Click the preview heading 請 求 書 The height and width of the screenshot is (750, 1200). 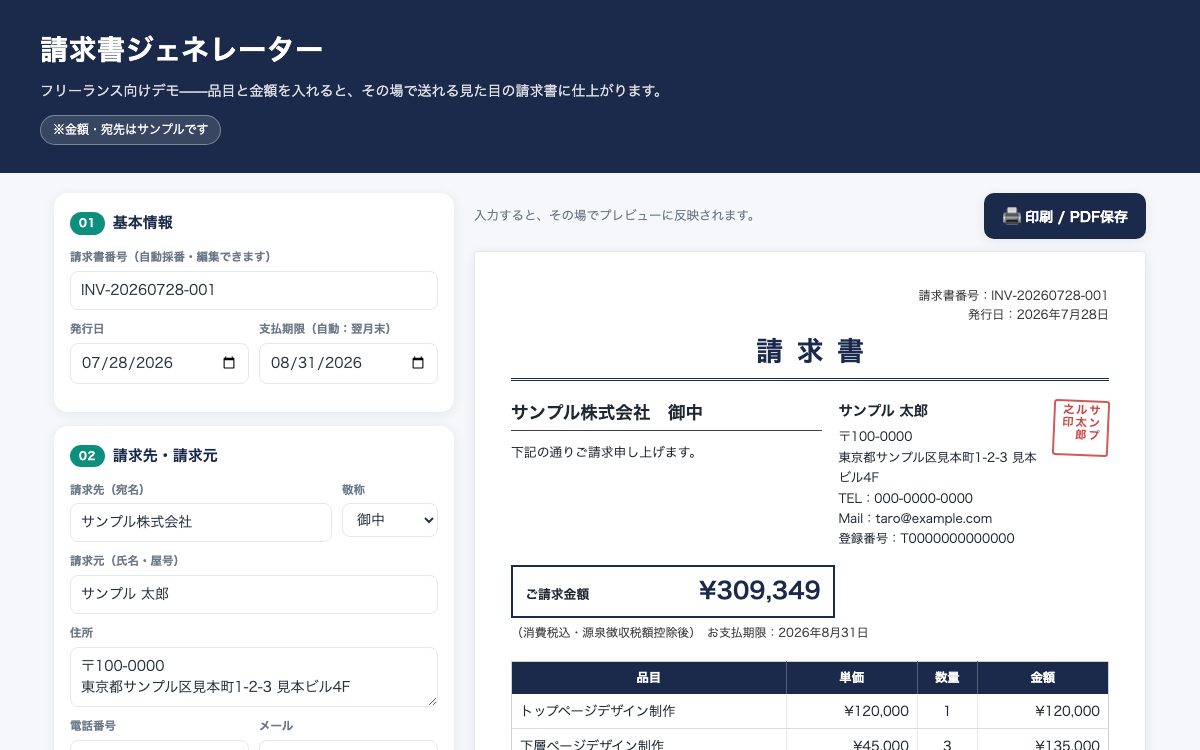click(810, 352)
